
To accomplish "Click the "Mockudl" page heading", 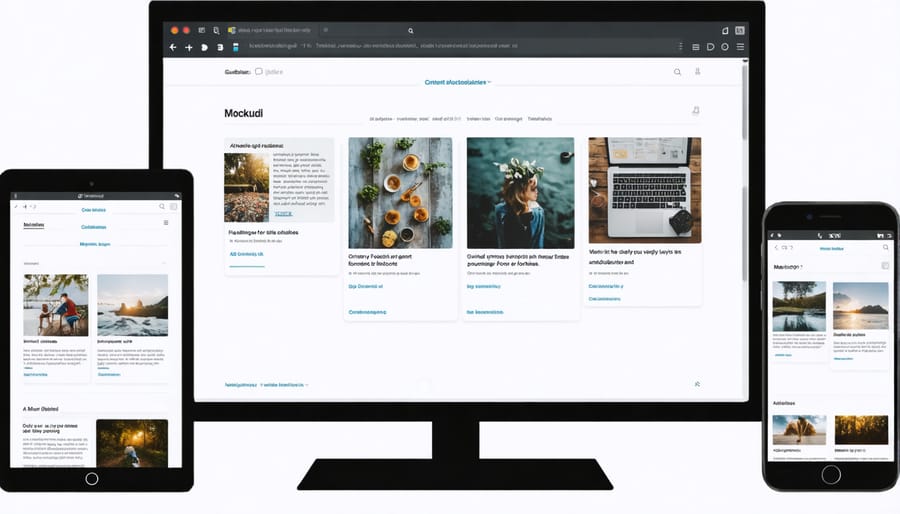I will (243, 113).
